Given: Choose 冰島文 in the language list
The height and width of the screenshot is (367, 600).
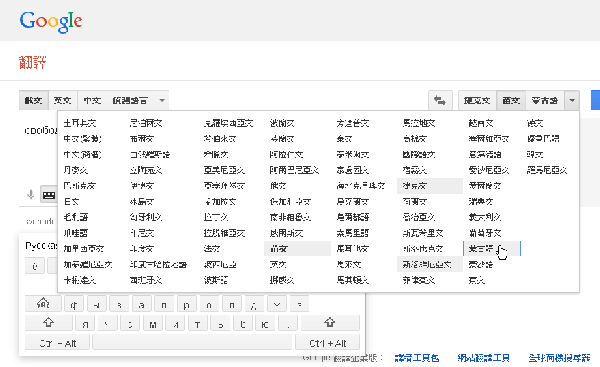Looking at the screenshot, I should [x=142, y=201].
